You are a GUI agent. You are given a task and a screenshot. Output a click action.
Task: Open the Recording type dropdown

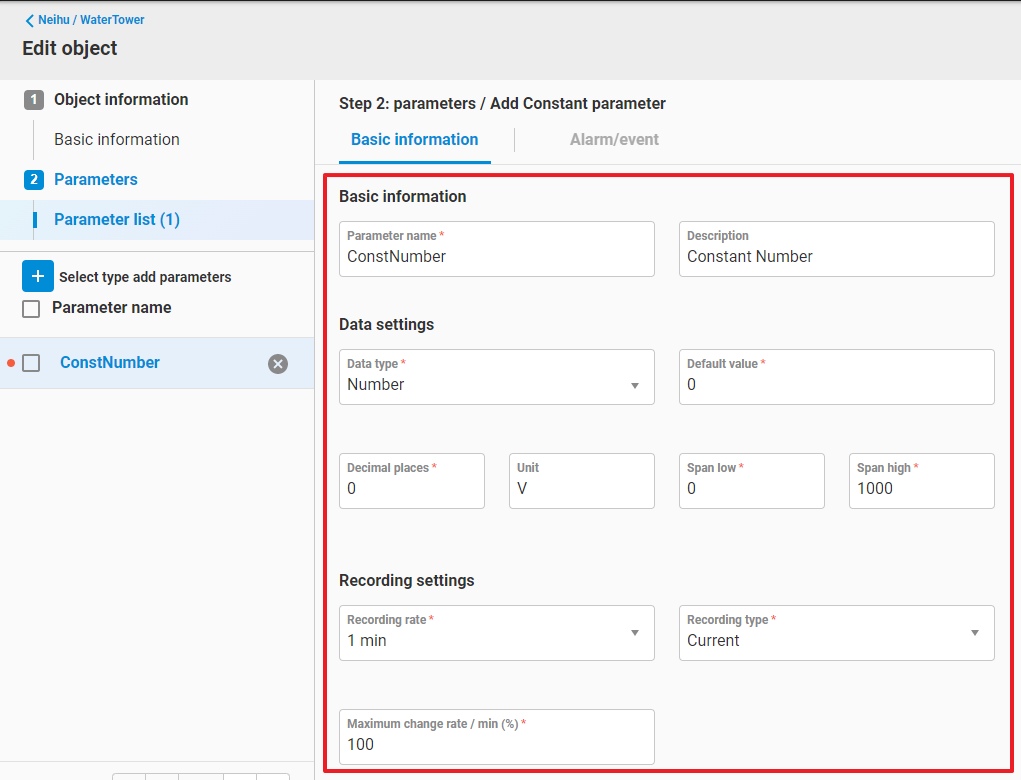(x=836, y=640)
